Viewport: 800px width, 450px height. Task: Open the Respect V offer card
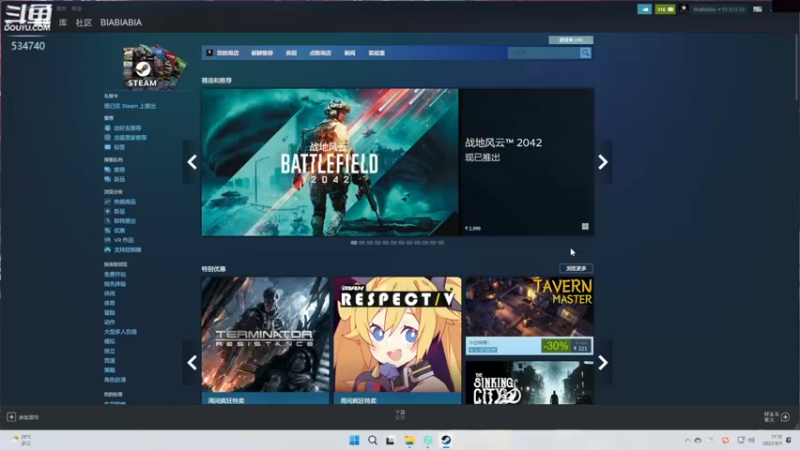coord(397,340)
